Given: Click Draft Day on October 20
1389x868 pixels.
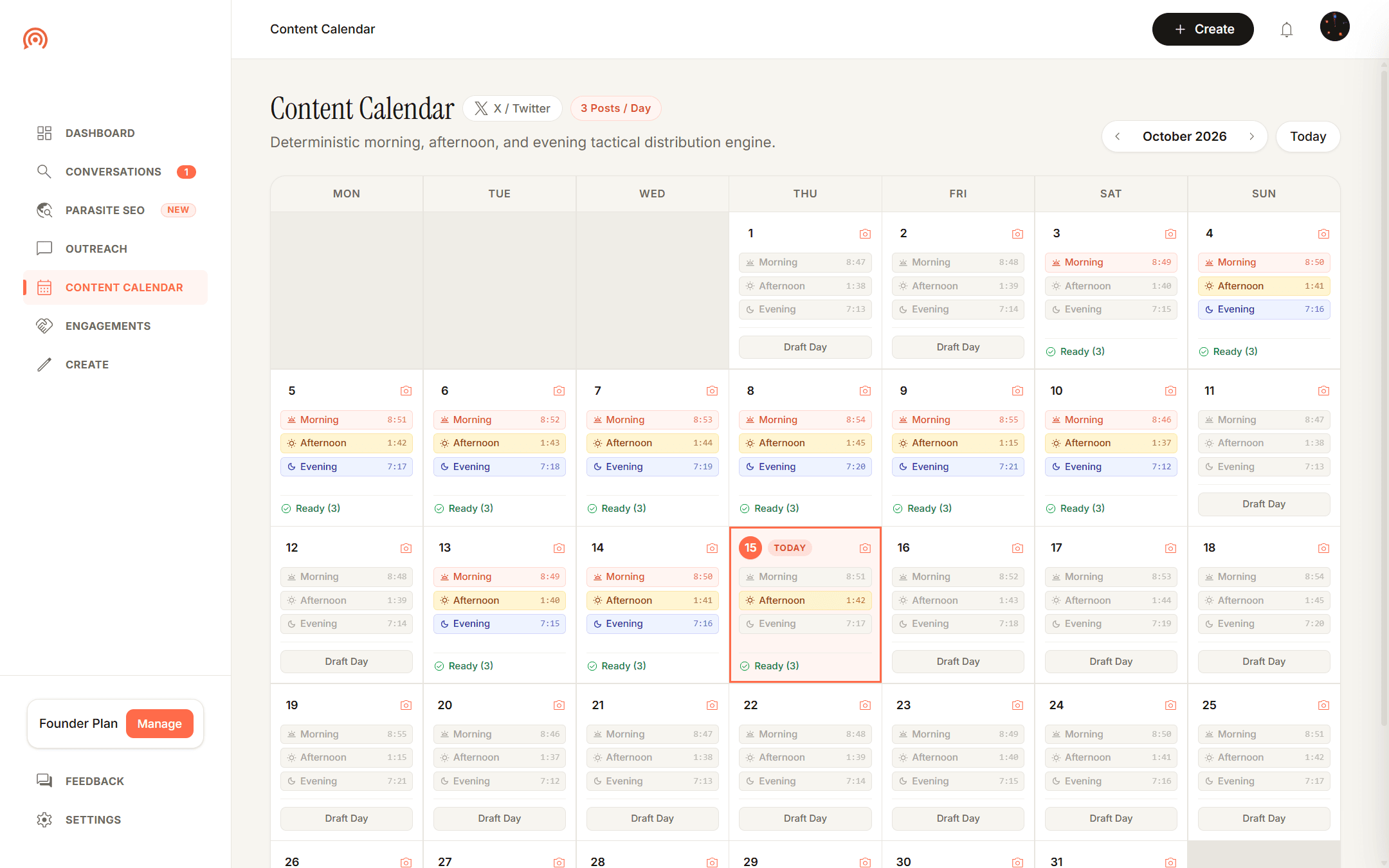Looking at the screenshot, I should 500,818.
